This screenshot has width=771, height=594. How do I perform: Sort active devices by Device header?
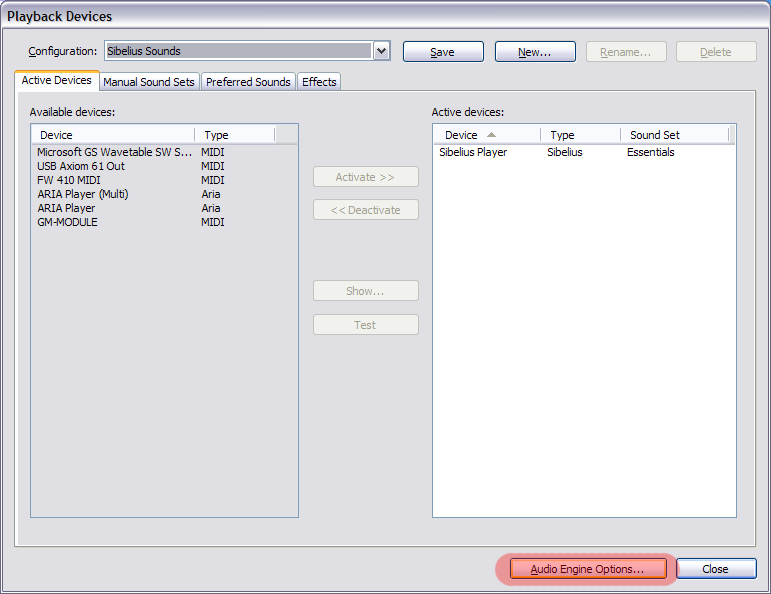(487, 135)
